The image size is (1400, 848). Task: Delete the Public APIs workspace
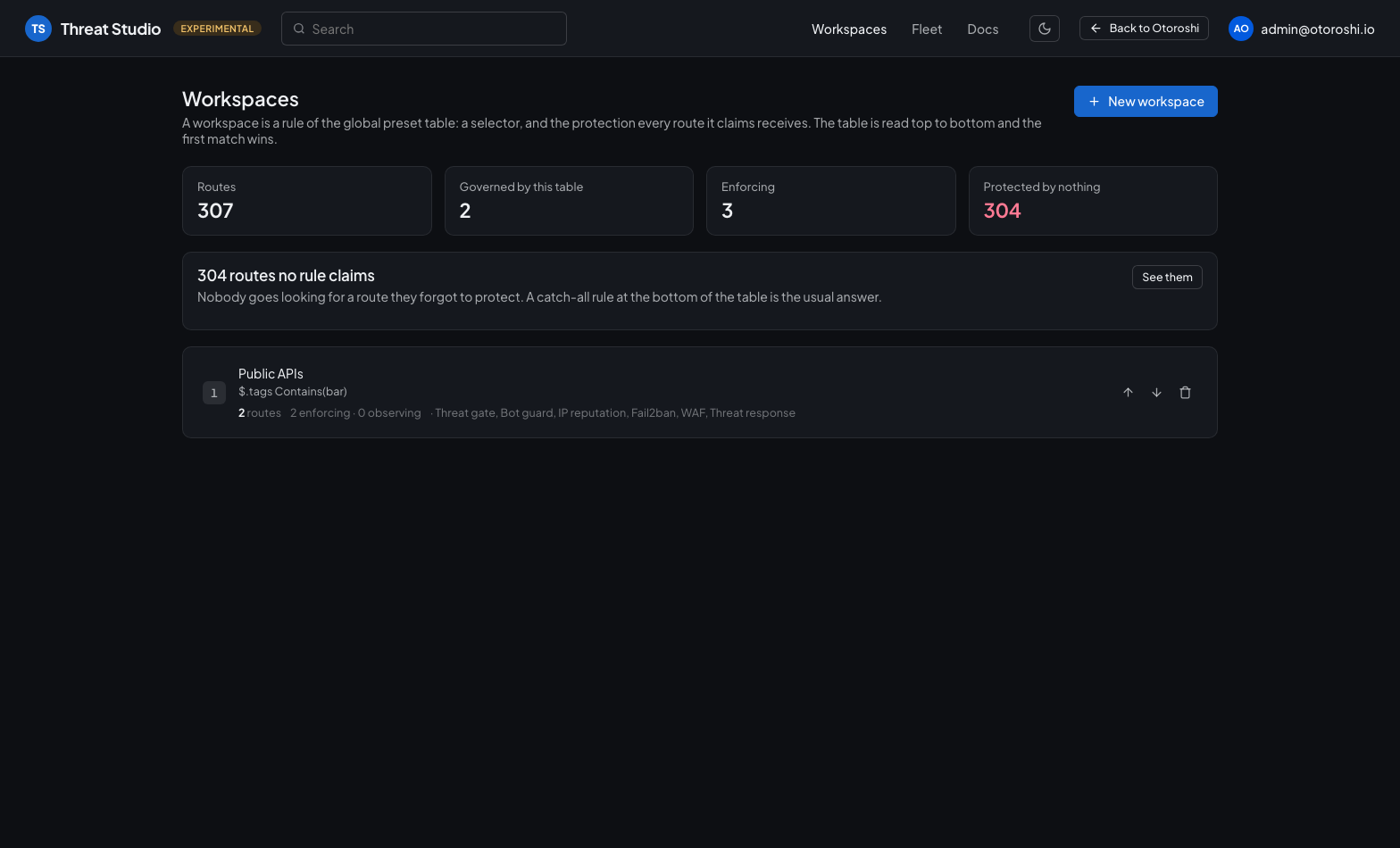(x=1185, y=393)
